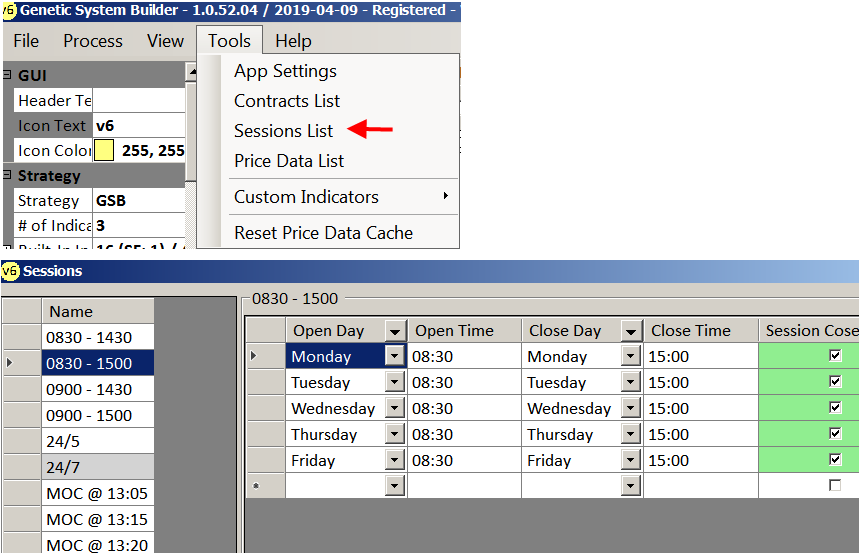Viewport: 859px width, 554px height.
Task: Click the v6 icon in Sessions title bar
Action: pos(10,271)
